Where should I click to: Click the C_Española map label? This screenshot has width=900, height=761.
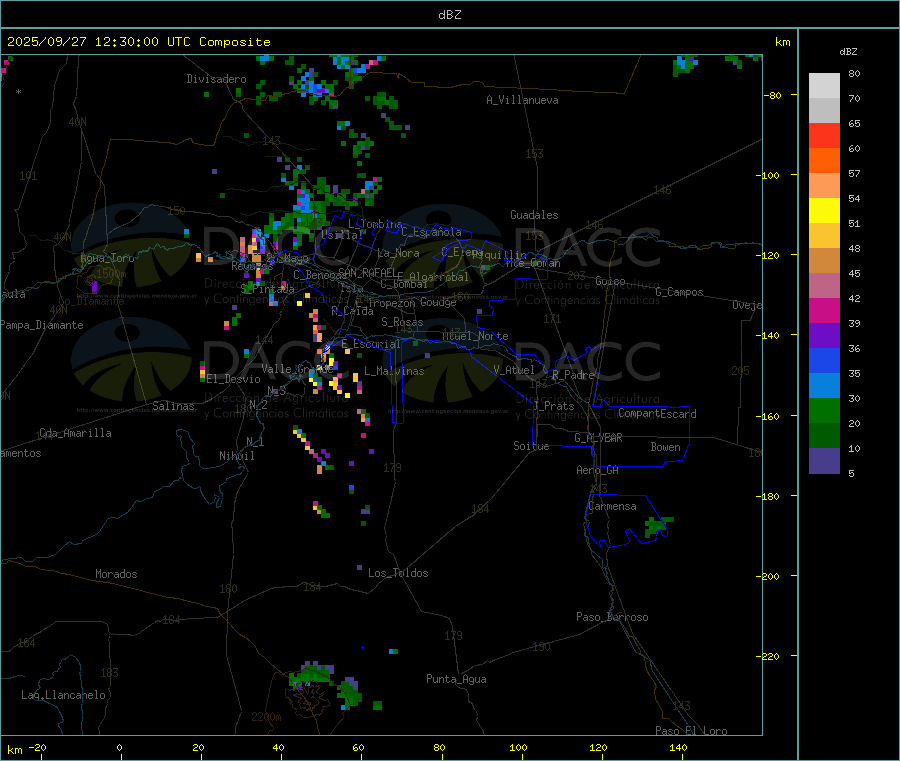(x=432, y=232)
